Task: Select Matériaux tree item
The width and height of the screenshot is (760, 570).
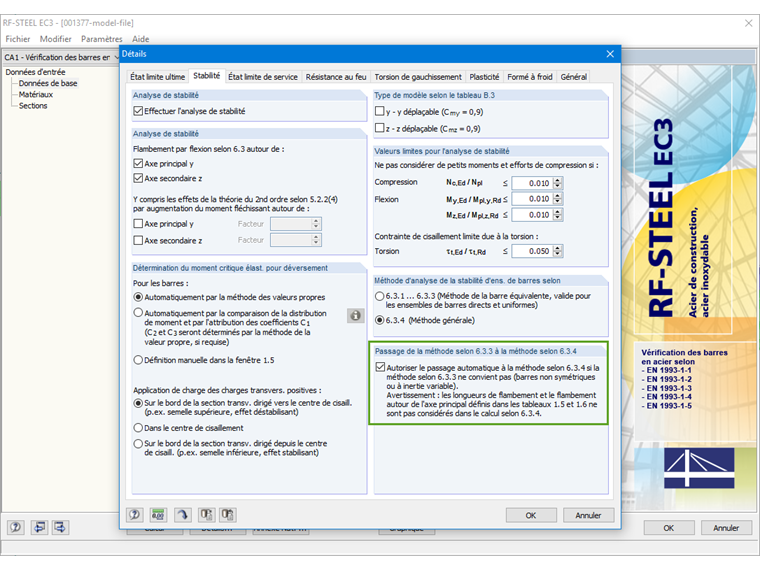Action: click(36, 95)
